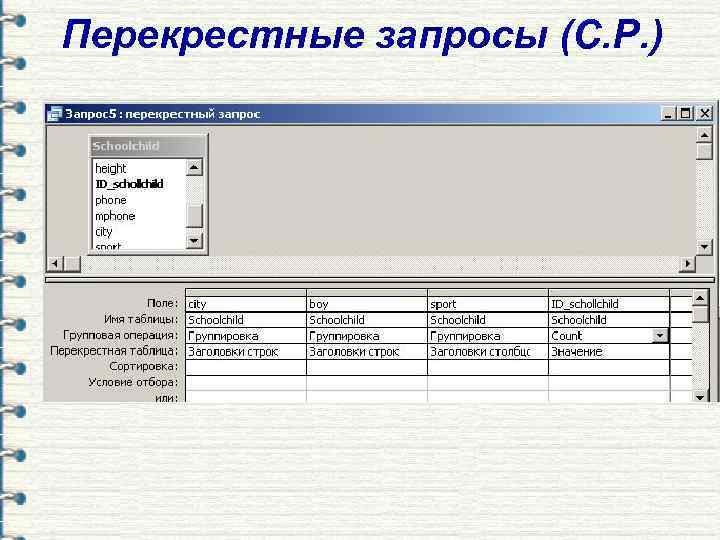Click the Групповая операция row label
The width and height of the screenshot is (720, 540).
(x=120, y=335)
